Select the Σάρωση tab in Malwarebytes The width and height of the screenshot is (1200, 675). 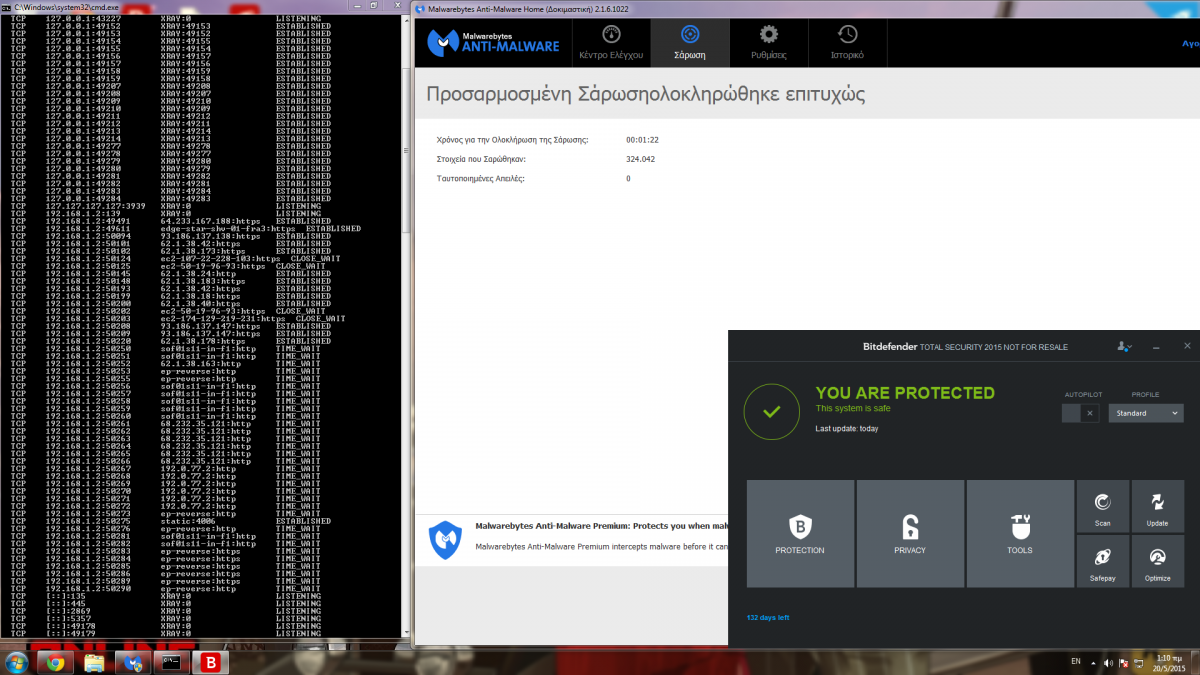(x=689, y=42)
